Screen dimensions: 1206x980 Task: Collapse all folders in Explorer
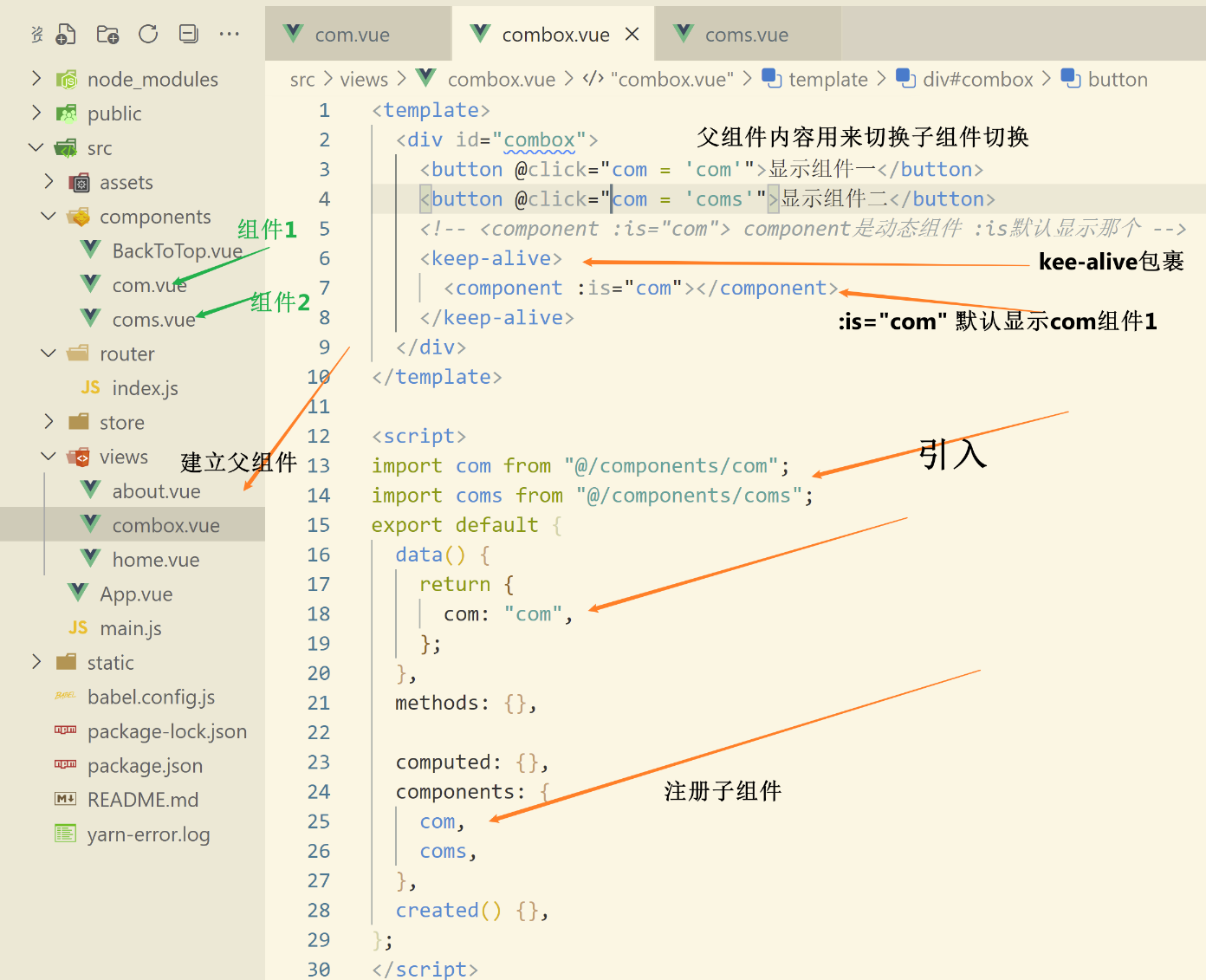[x=188, y=34]
